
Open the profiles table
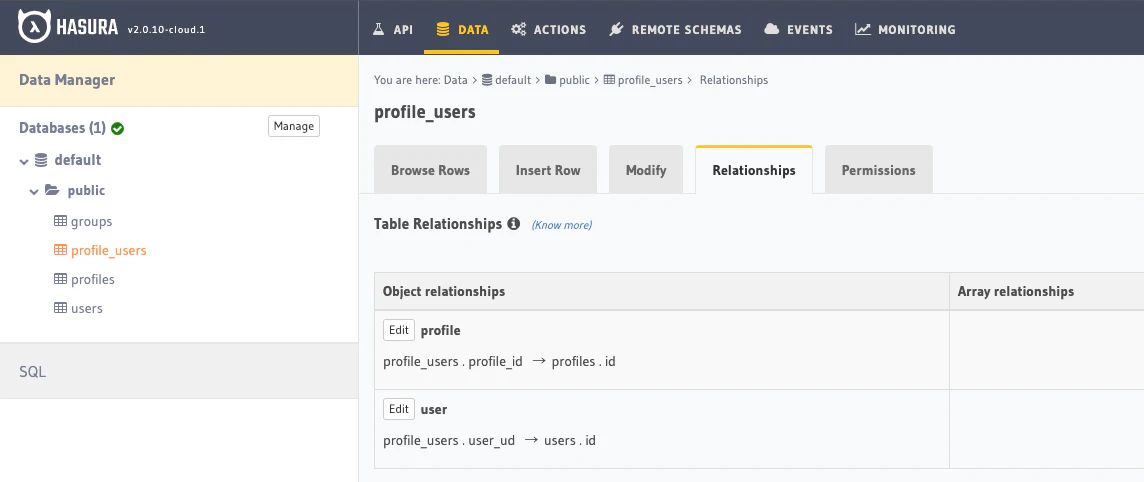coord(93,279)
